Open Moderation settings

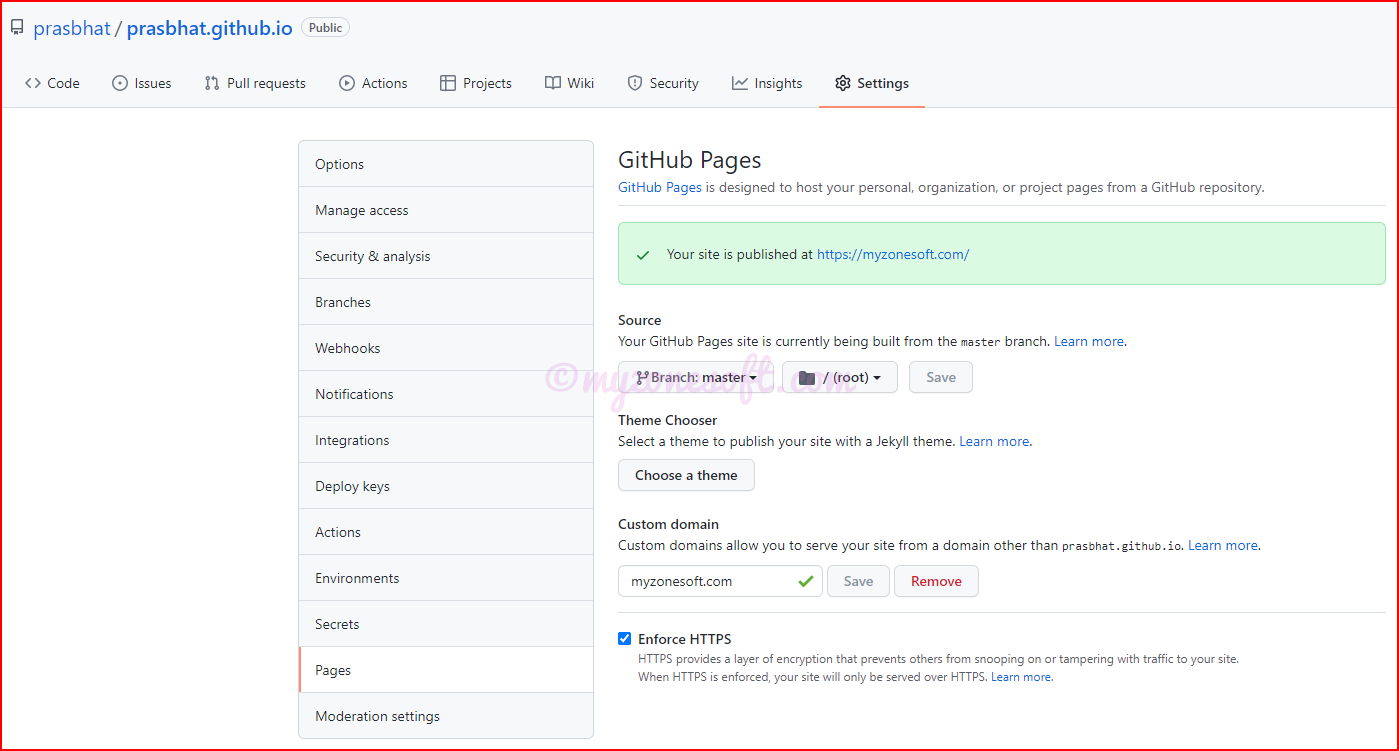pos(446,716)
